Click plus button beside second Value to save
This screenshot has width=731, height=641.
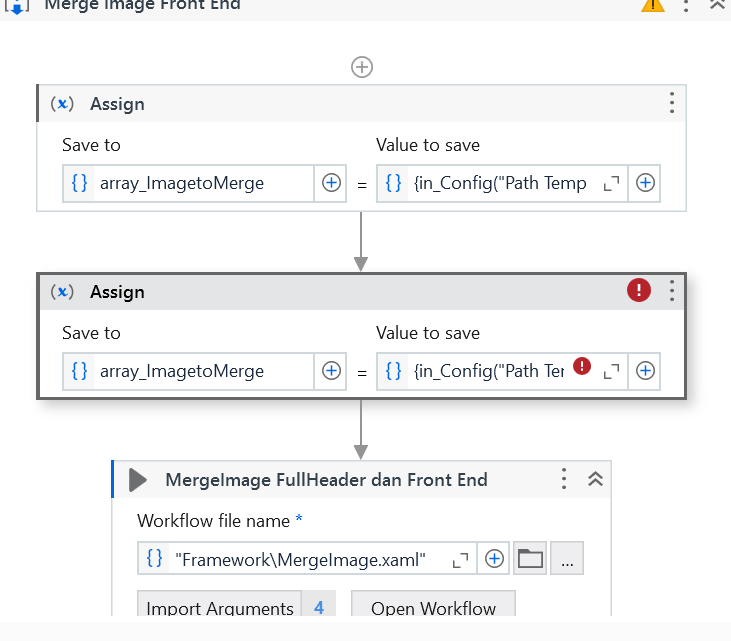coord(646,371)
